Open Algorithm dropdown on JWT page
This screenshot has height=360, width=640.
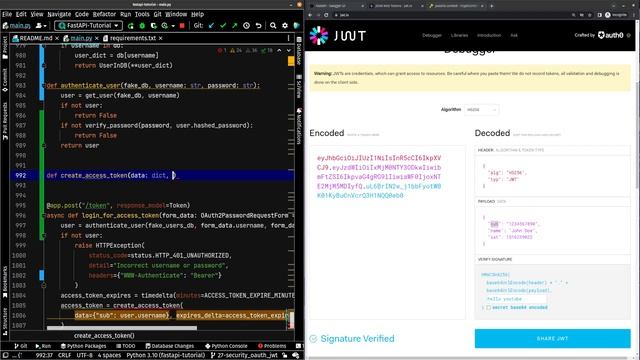481,110
